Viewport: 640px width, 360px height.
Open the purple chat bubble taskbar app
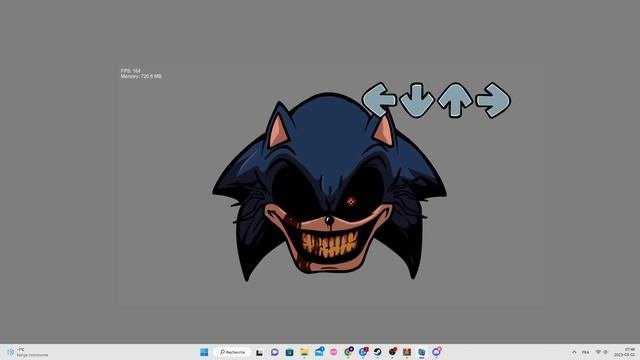[275, 352]
